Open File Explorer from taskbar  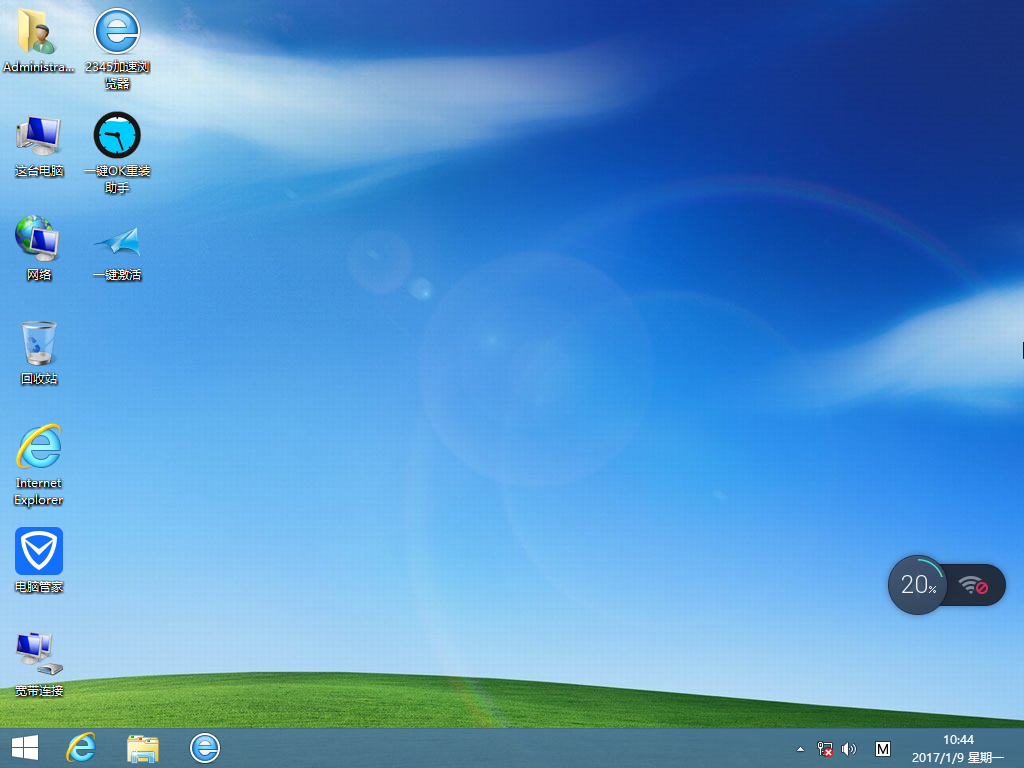142,748
